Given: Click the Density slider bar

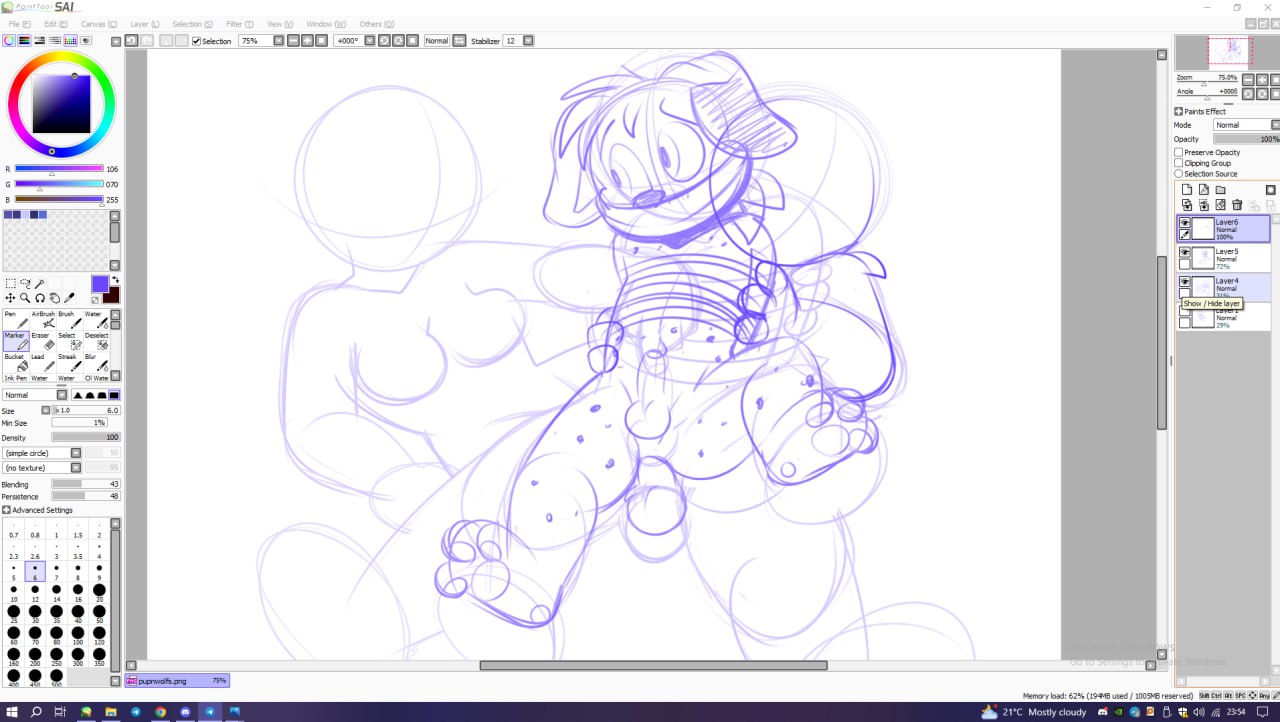Looking at the screenshot, I should (x=85, y=437).
